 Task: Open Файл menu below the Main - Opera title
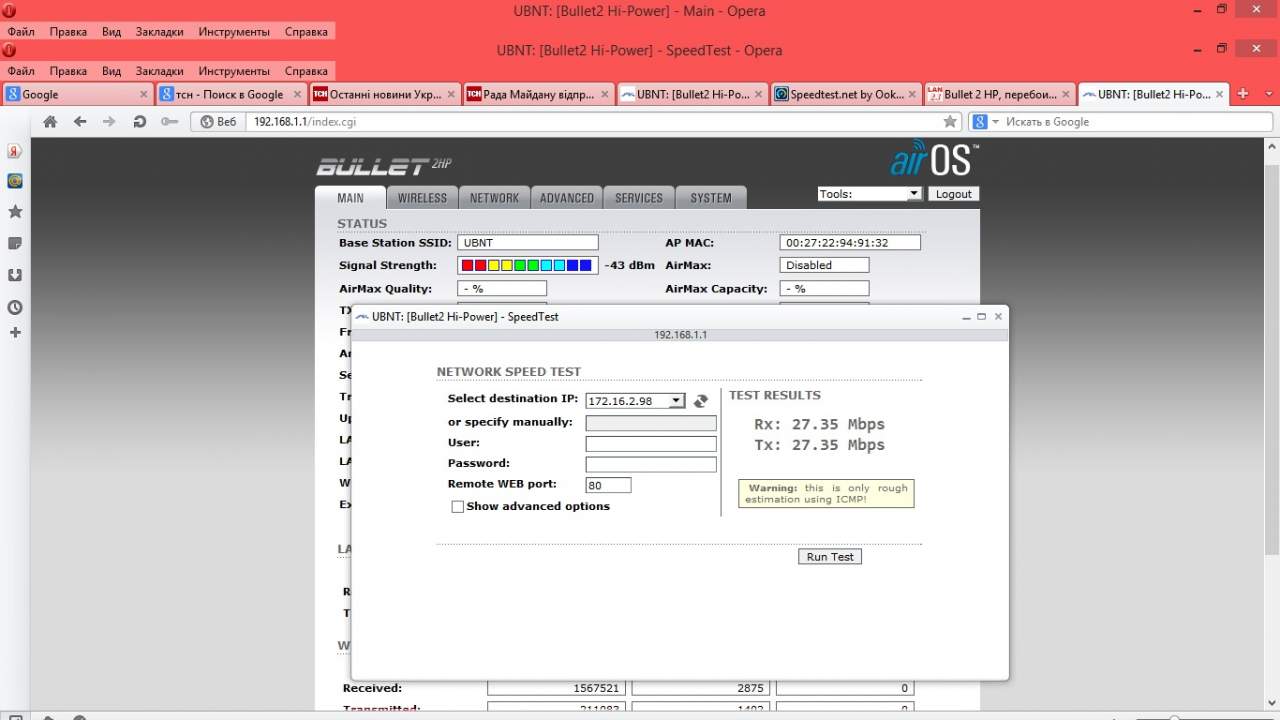[x=21, y=31]
